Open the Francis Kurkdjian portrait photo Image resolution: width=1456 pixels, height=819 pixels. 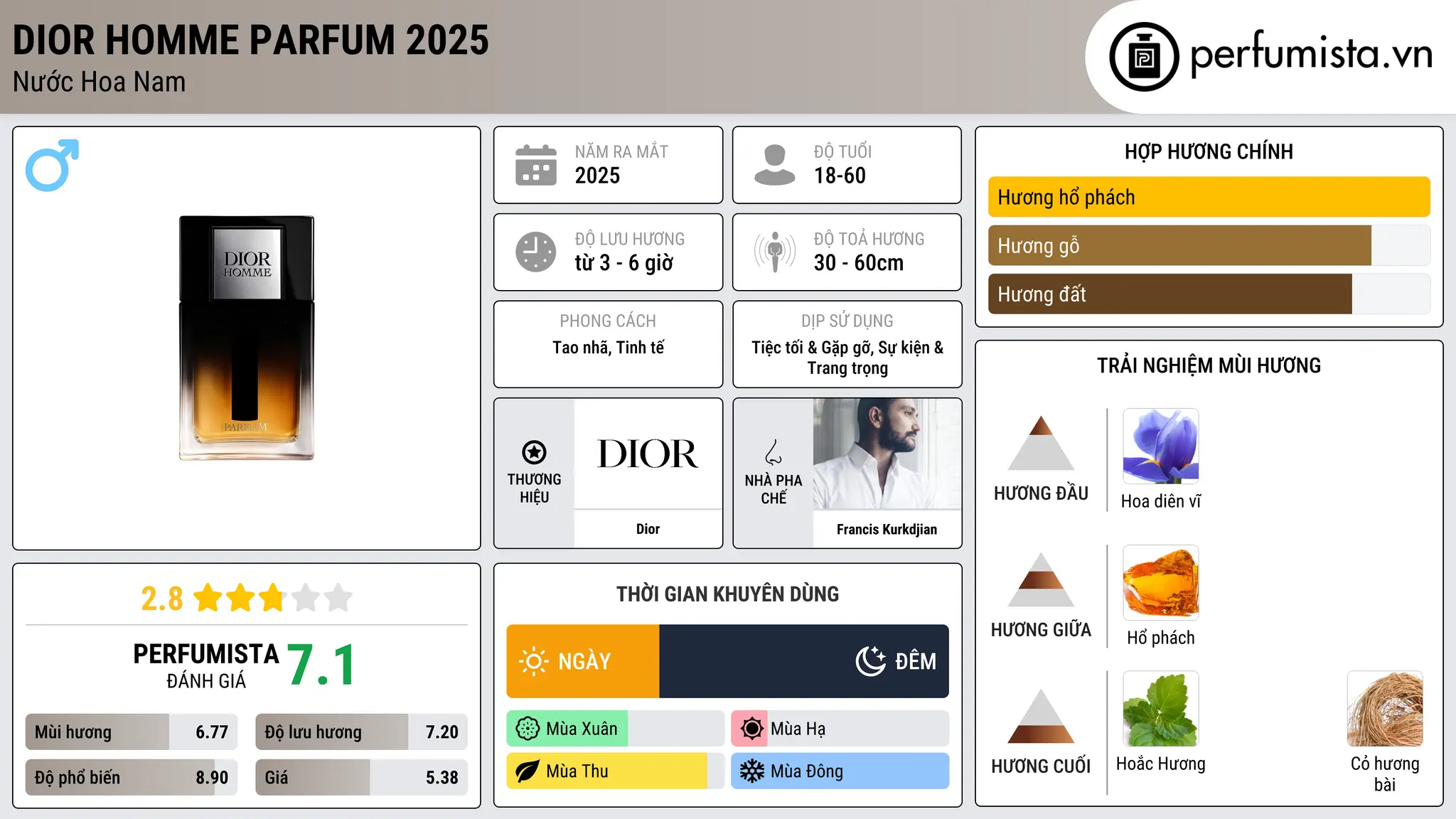(x=887, y=454)
